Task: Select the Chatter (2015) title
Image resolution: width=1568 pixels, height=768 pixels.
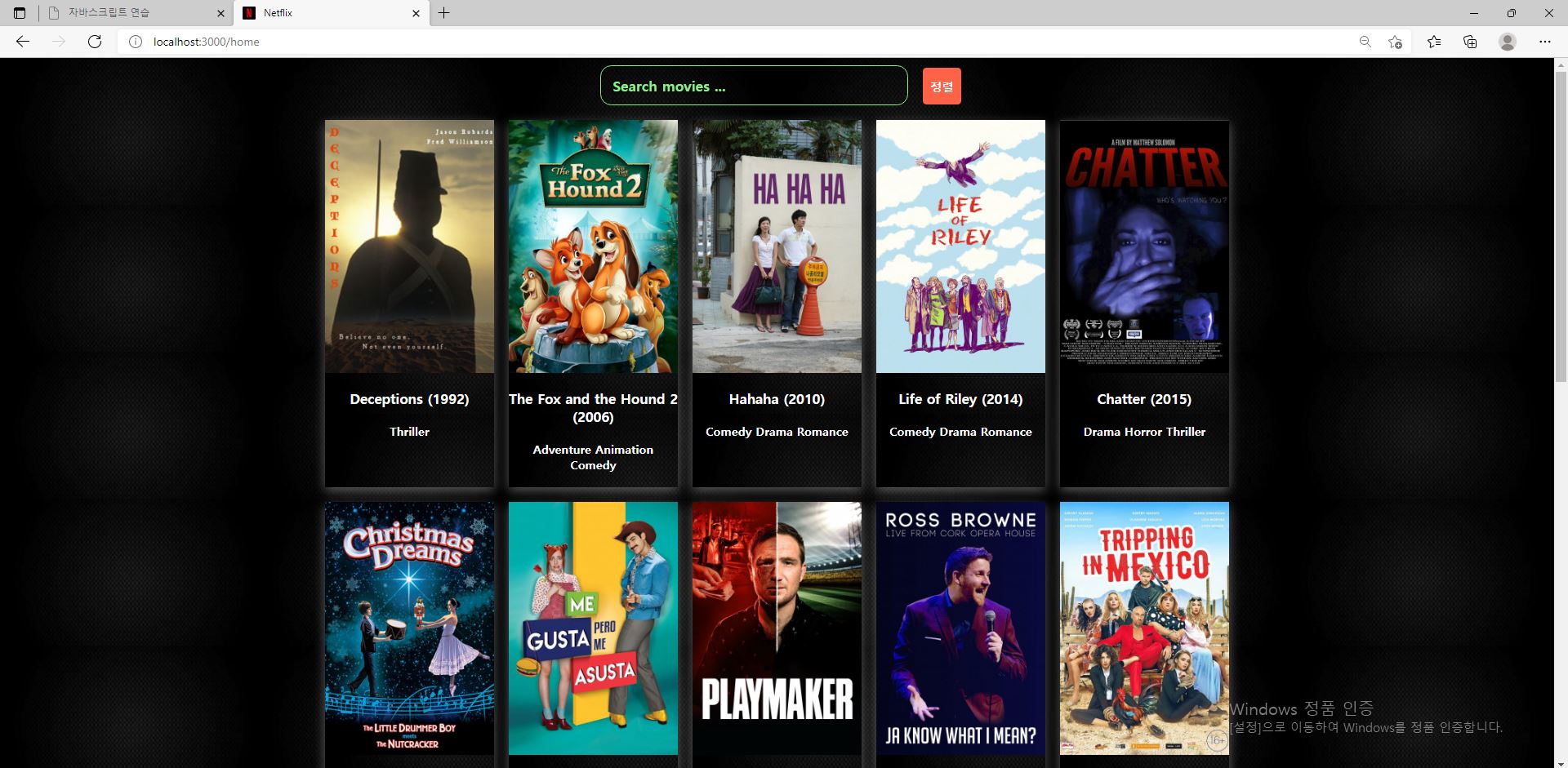Action: point(1144,399)
